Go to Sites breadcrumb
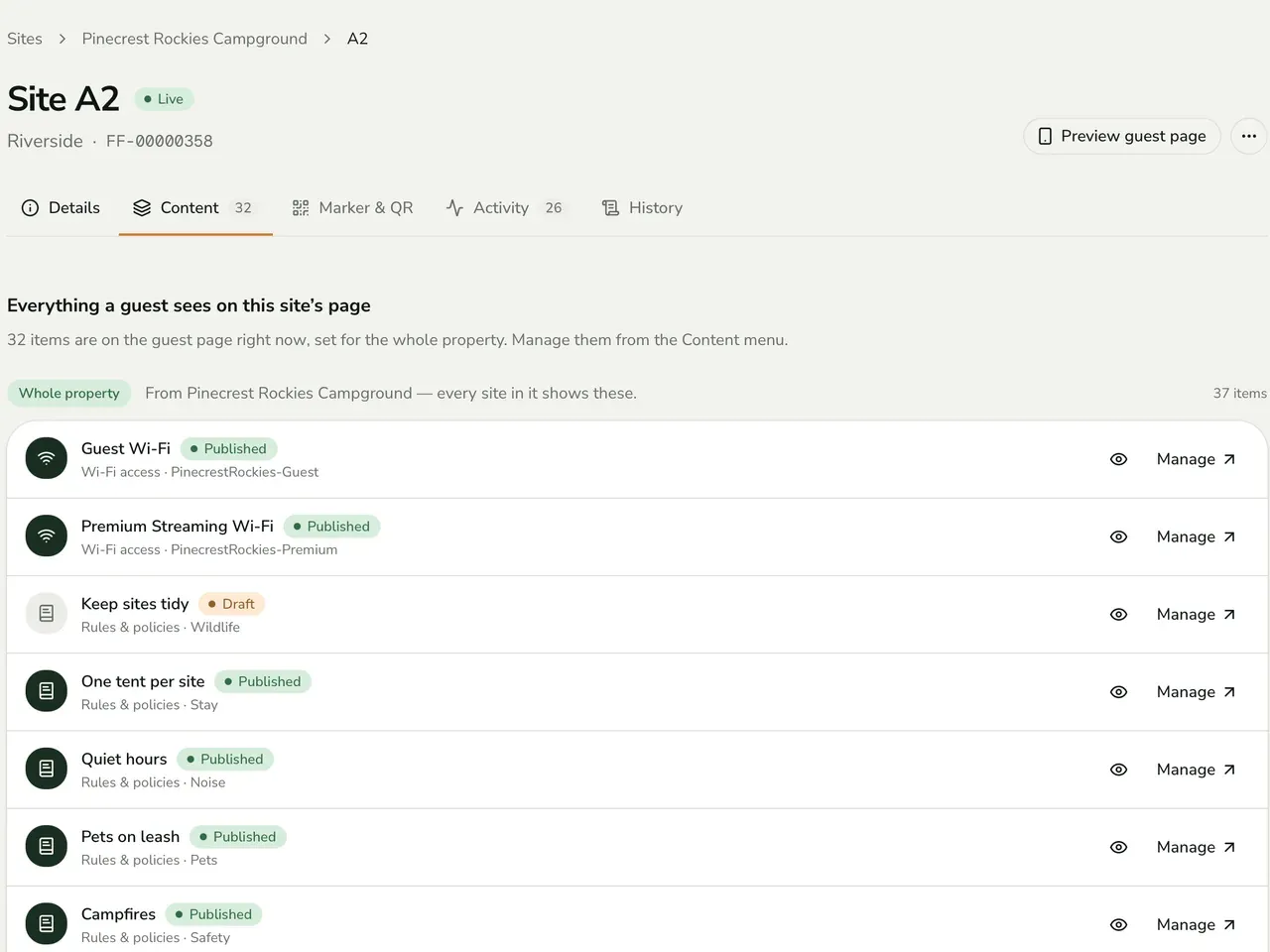 tap(25, 39)
